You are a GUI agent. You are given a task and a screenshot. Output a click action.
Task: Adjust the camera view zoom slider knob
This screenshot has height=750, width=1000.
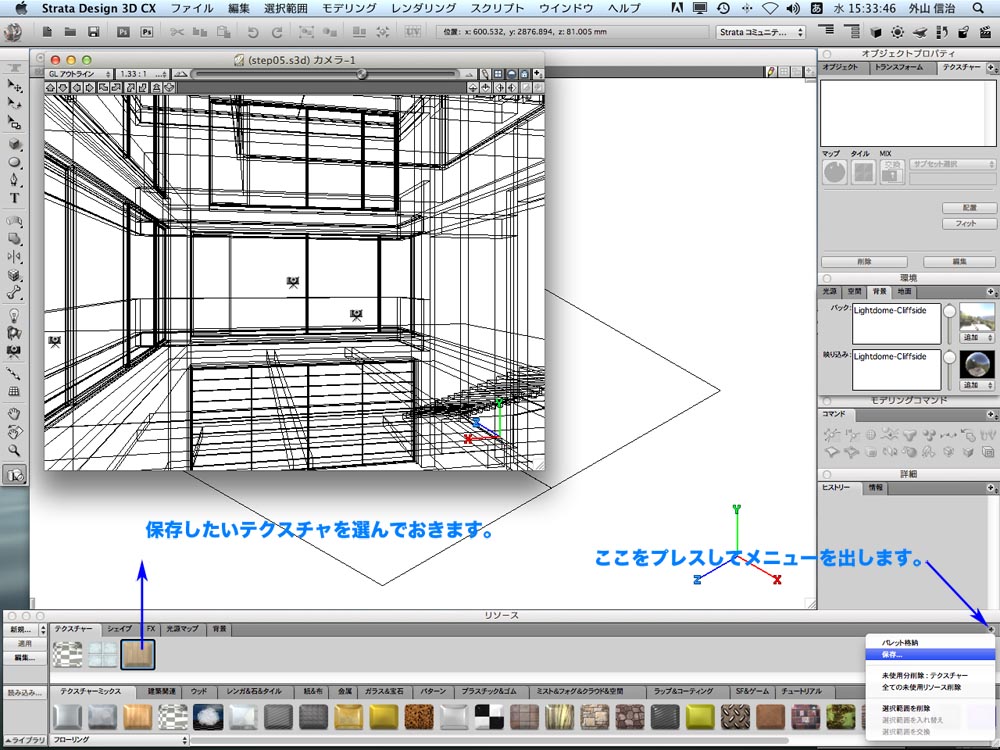(x=362, y=74)
